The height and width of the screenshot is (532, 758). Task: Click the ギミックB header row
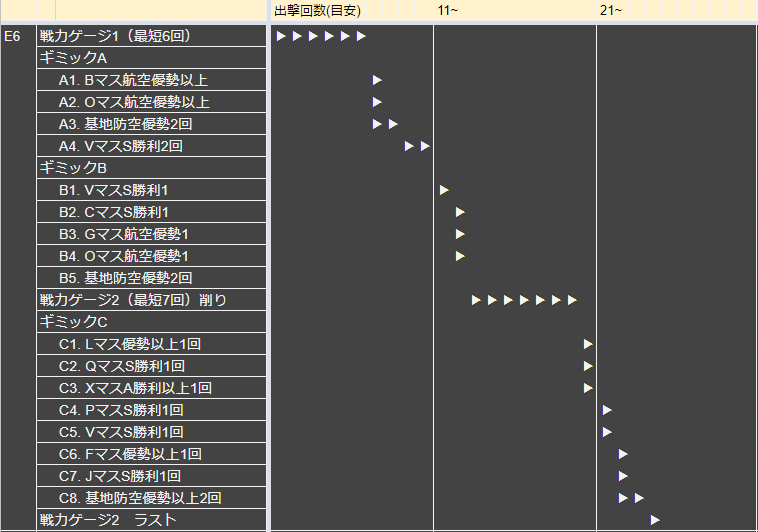(x=151, y=168)
